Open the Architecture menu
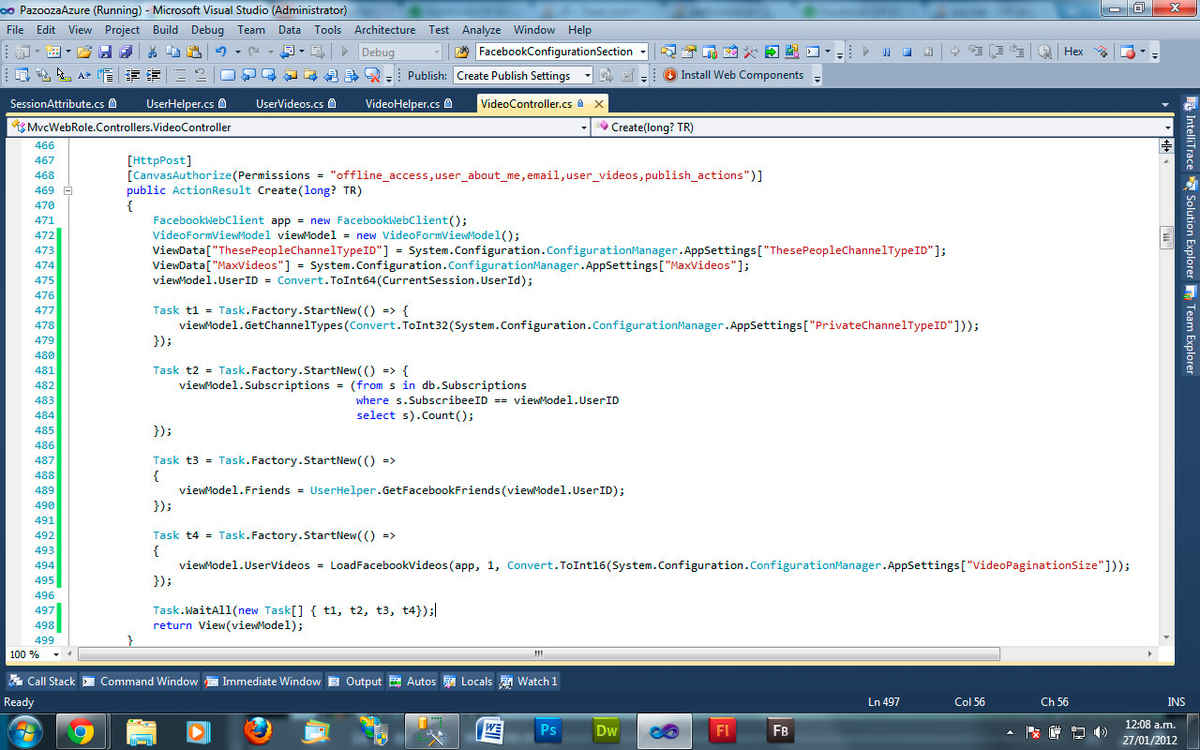1200x750 pixels. pyautogui.click(x=384, y=29)
